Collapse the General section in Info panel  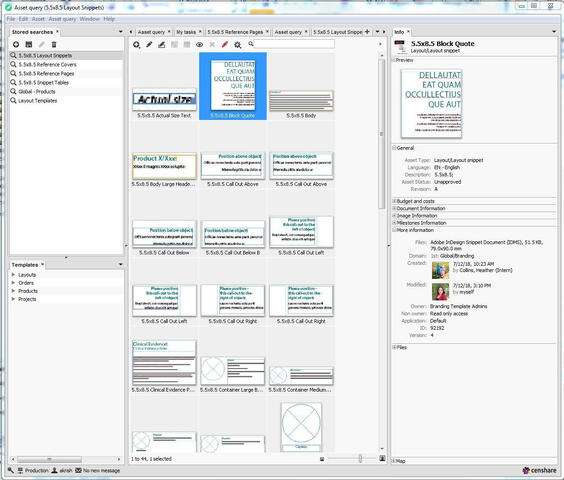pyautogui.click(x=394, y=148)
